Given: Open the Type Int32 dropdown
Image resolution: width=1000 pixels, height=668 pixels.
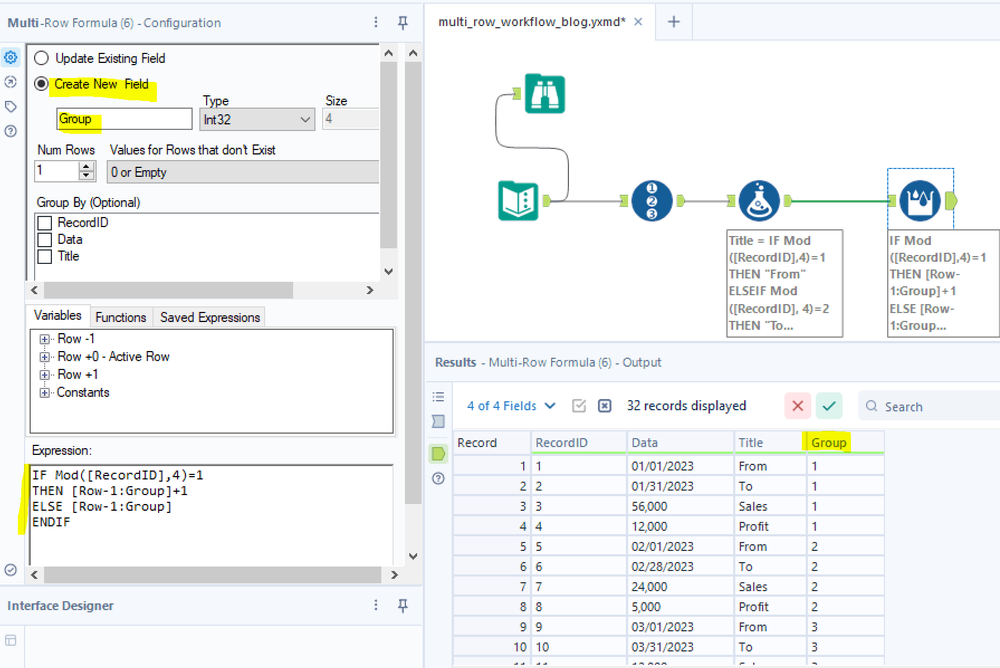Looking at the screenshot, I should 258,119.
